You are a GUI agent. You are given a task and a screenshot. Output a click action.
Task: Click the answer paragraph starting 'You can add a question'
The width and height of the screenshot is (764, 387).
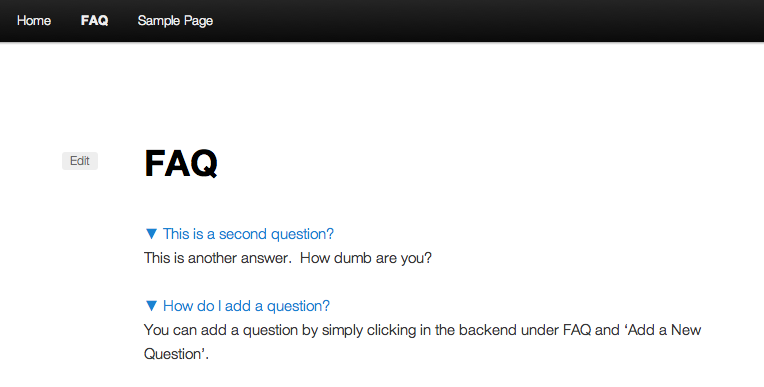[x=422, y=342]
